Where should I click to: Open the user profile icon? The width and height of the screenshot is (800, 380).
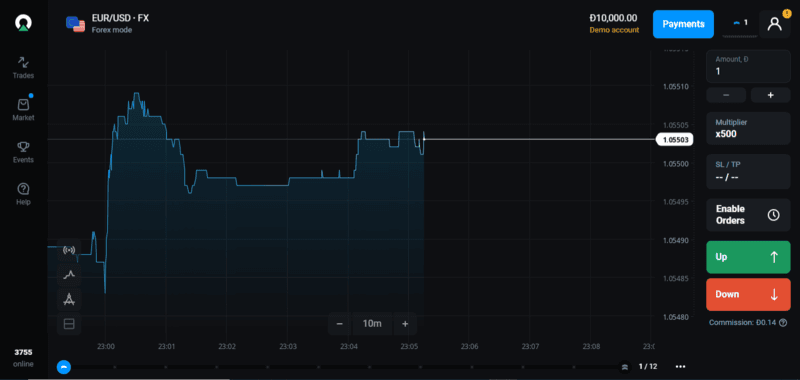(x=774, y=24)
